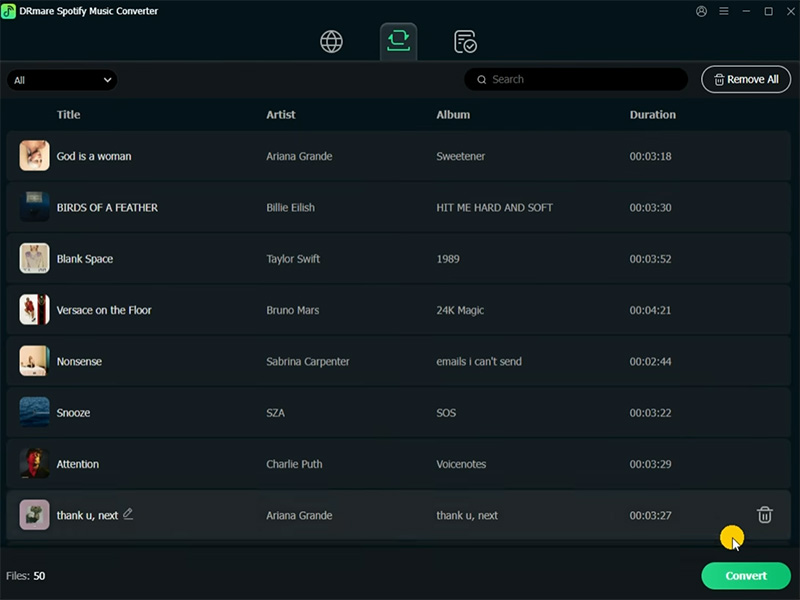Click artist SZA
The height and width of the screenshot is (600, 800).
click(276, 413)
